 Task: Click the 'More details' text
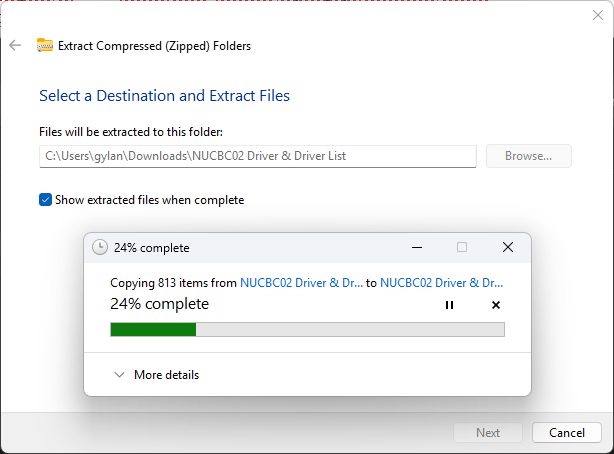tap(166, 375)
